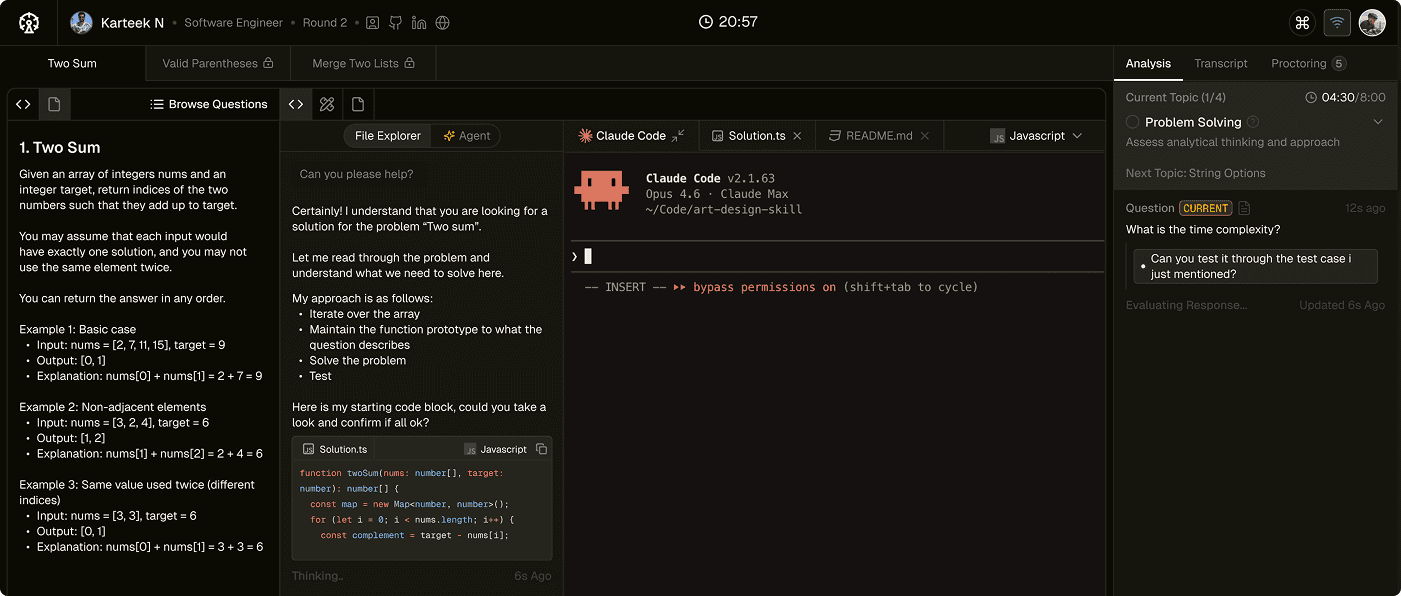This screenshot has width=1401, height=596.
Task: Open the interviewer account avatar at top right
Action: click(1372, 22)
